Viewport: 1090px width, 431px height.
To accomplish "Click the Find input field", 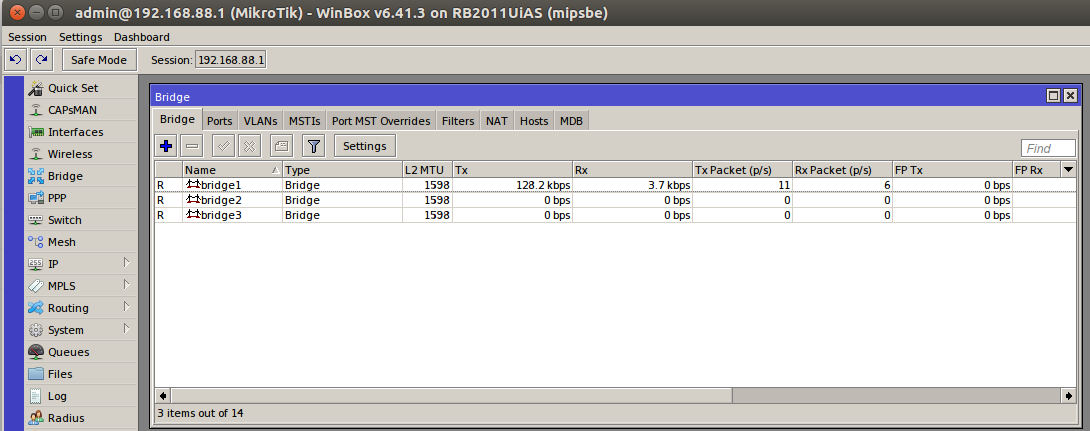I will point(1048,148).
